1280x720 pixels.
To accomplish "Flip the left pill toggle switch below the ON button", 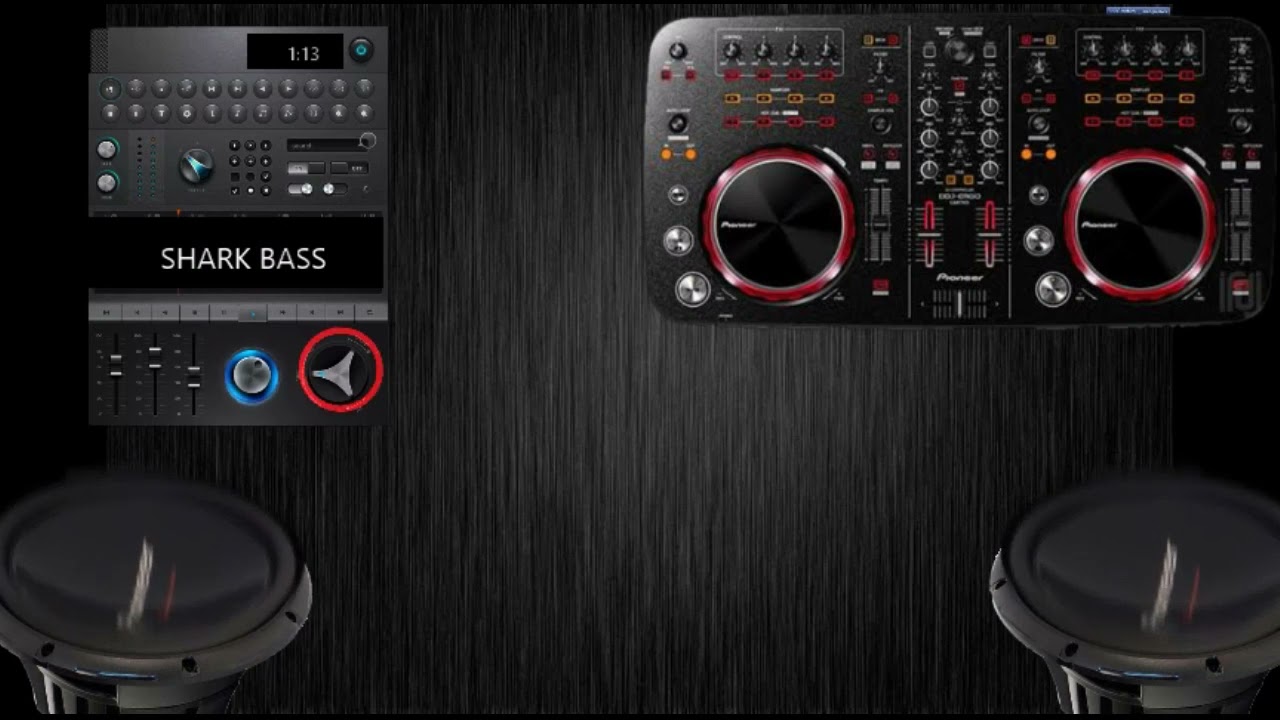I will 300,189.
